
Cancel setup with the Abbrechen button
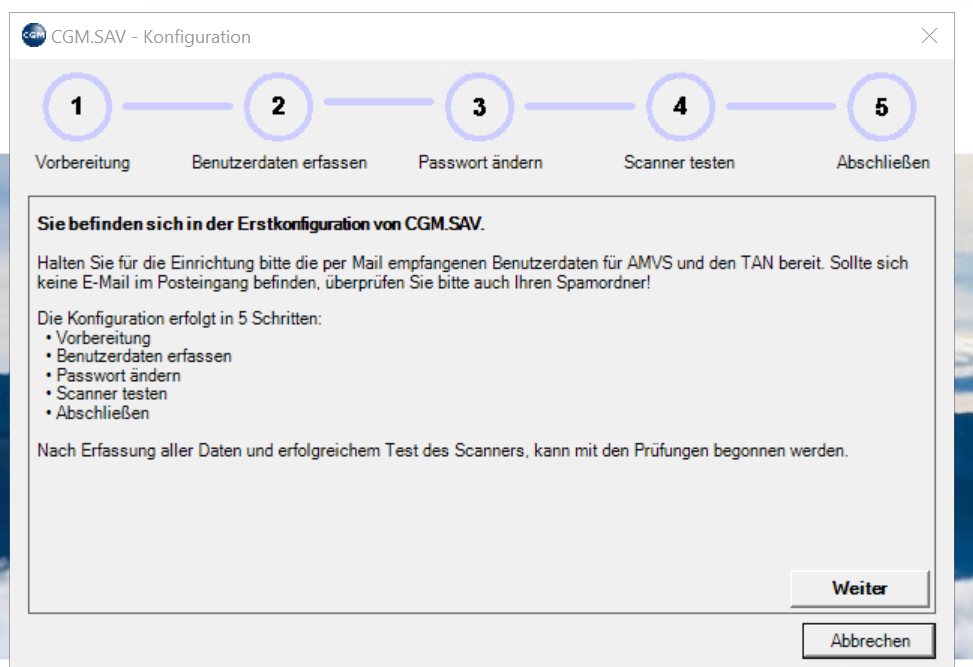(x=869, y=641)
